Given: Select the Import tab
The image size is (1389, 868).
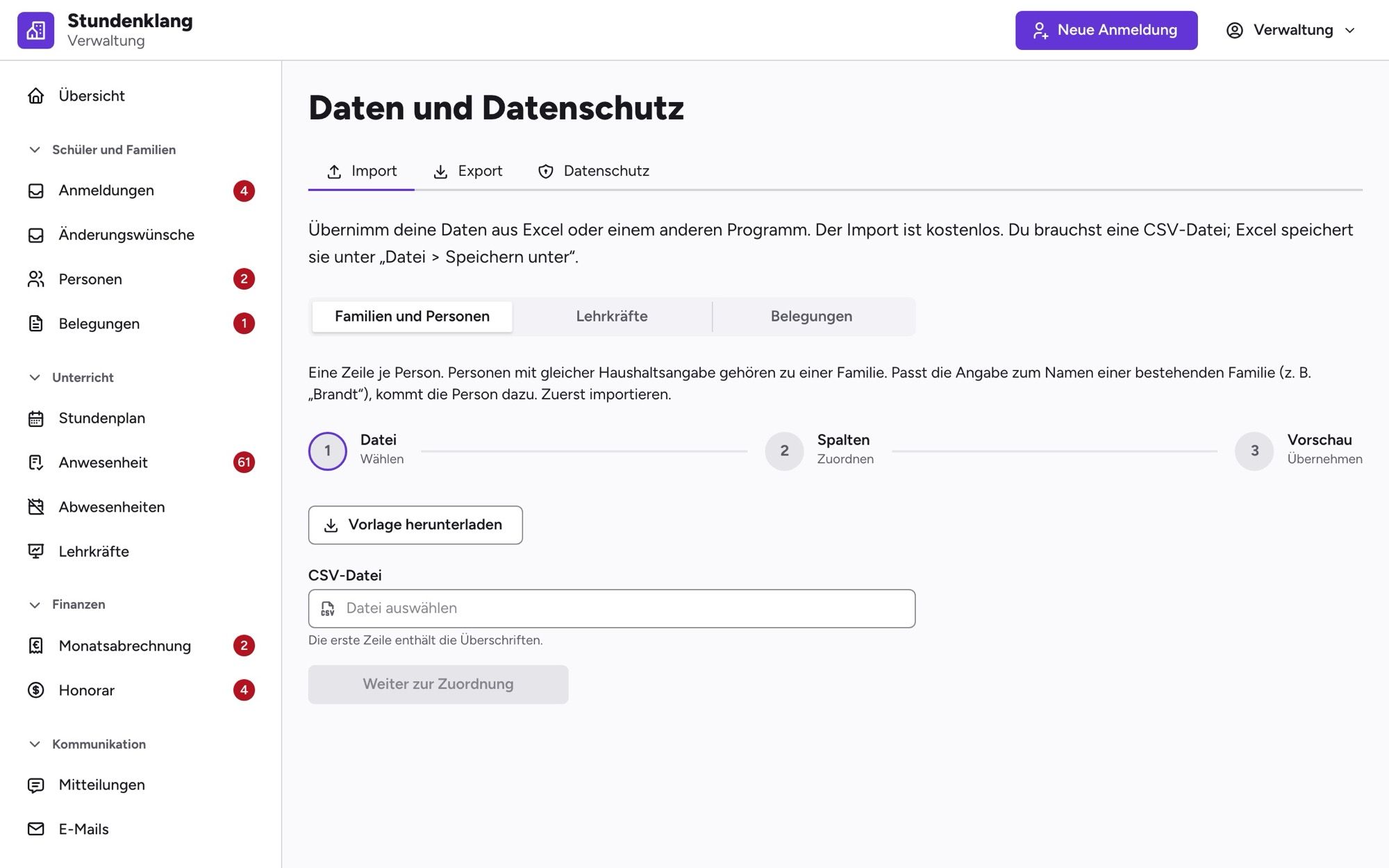Looking at the screenshot, I should coord(361,171).
